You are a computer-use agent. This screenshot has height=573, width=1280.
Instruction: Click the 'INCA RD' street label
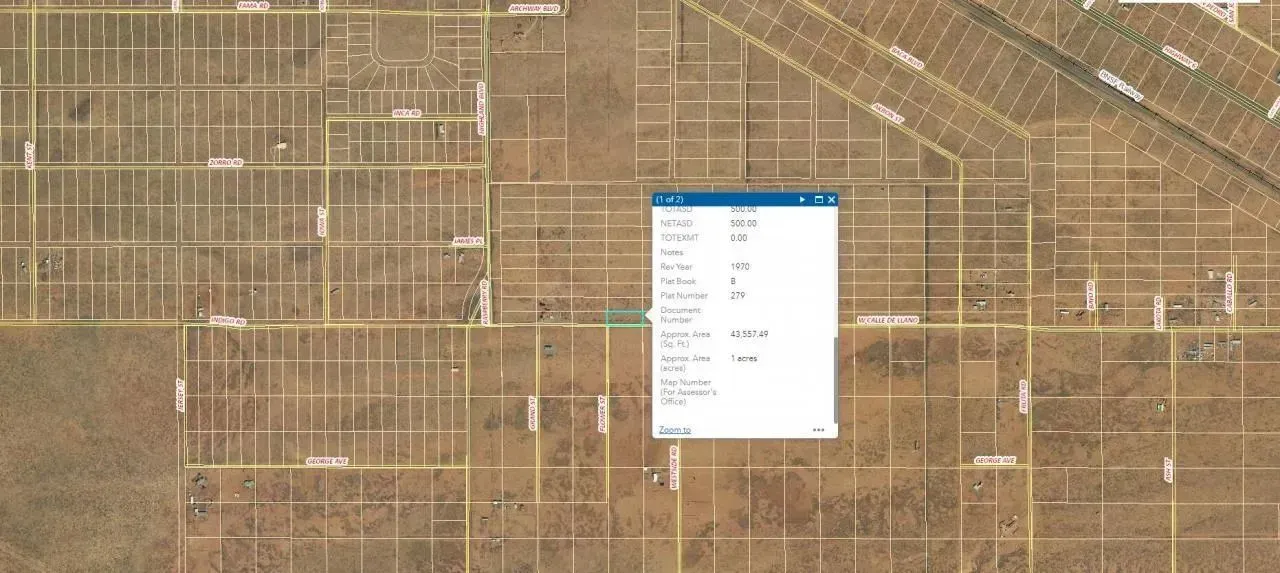pos(406,113)
